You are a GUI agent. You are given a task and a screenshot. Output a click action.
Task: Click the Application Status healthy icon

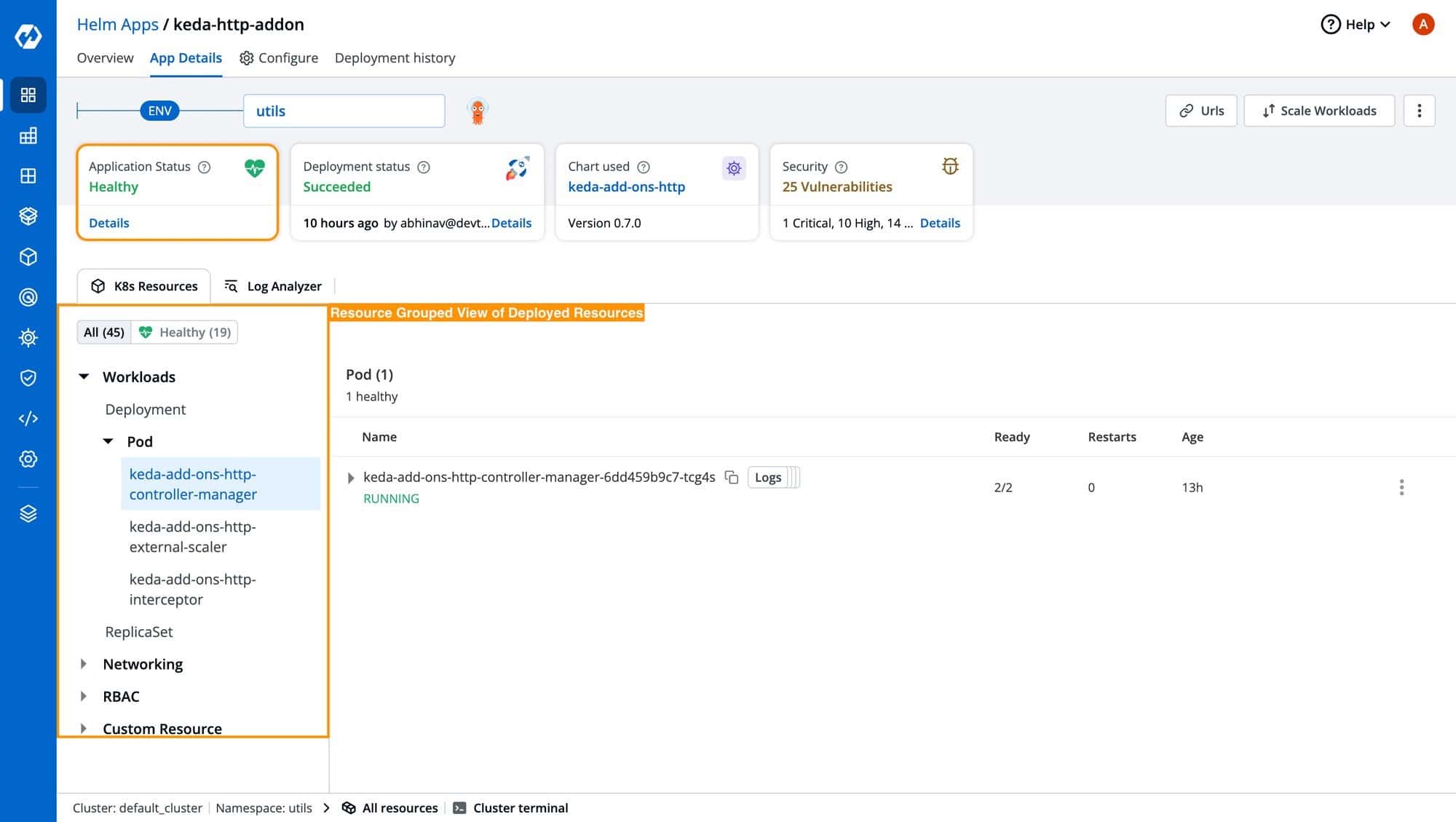tap(254, 167)
